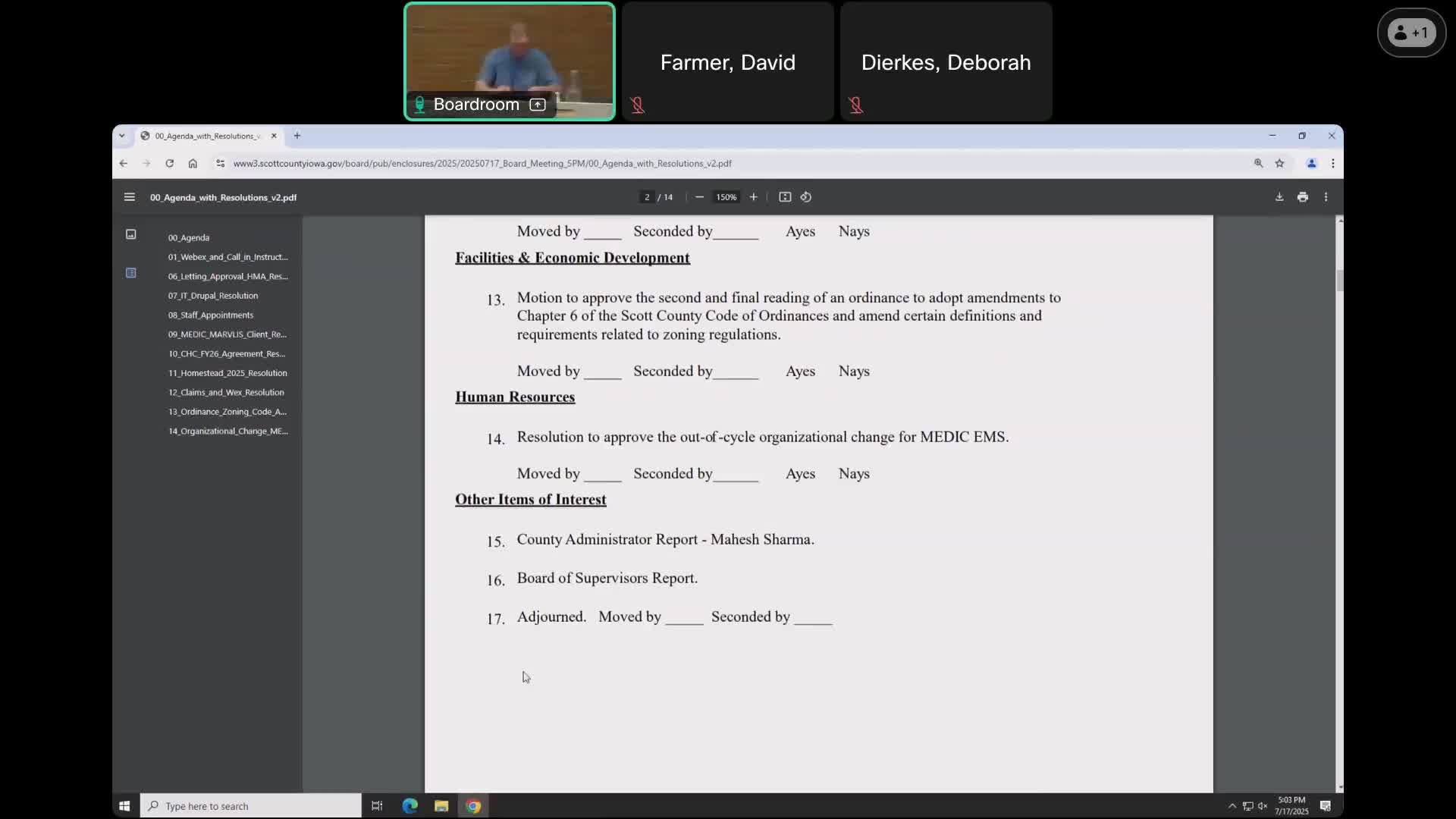The image size is (1456, 819).
Task: Switch sidebar to document outline view
Action: 130,273
